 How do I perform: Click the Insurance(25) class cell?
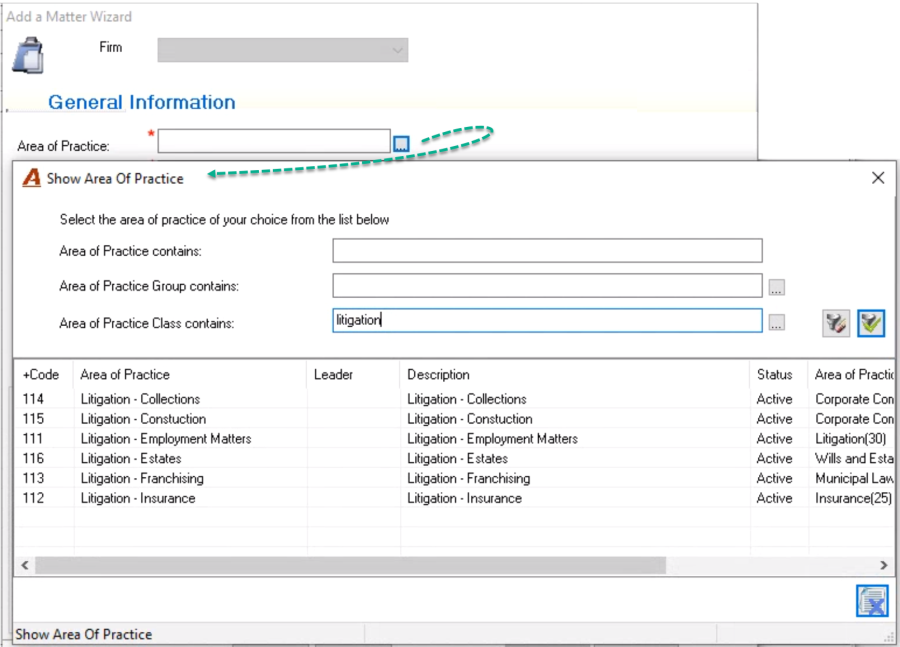(854, 498)
